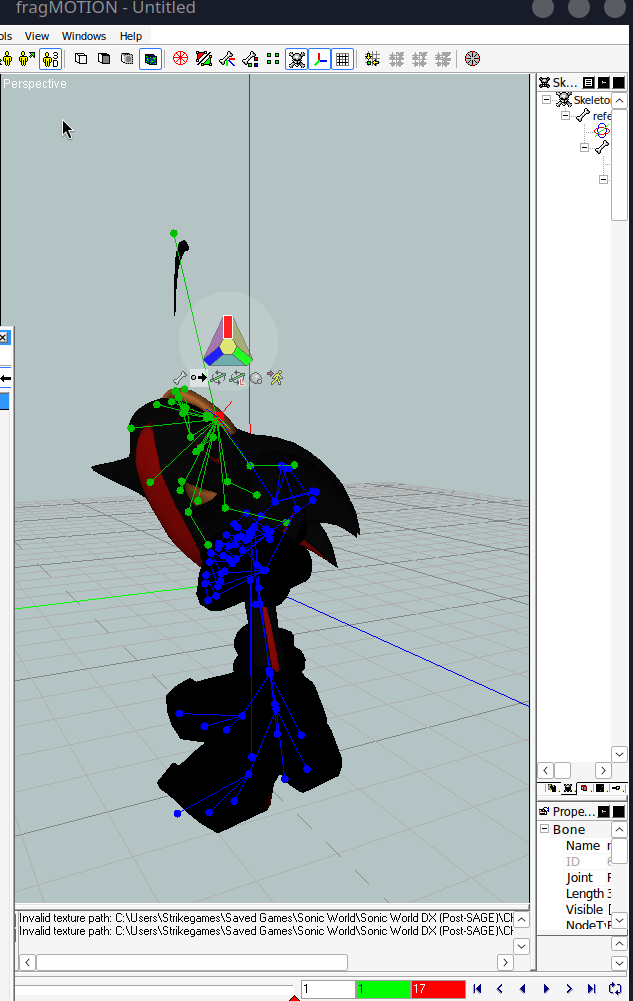This screenshot has height=1001, width=633.
Task: Click the third gray hash toolbar icon
Action: click(x=443, y=59)
